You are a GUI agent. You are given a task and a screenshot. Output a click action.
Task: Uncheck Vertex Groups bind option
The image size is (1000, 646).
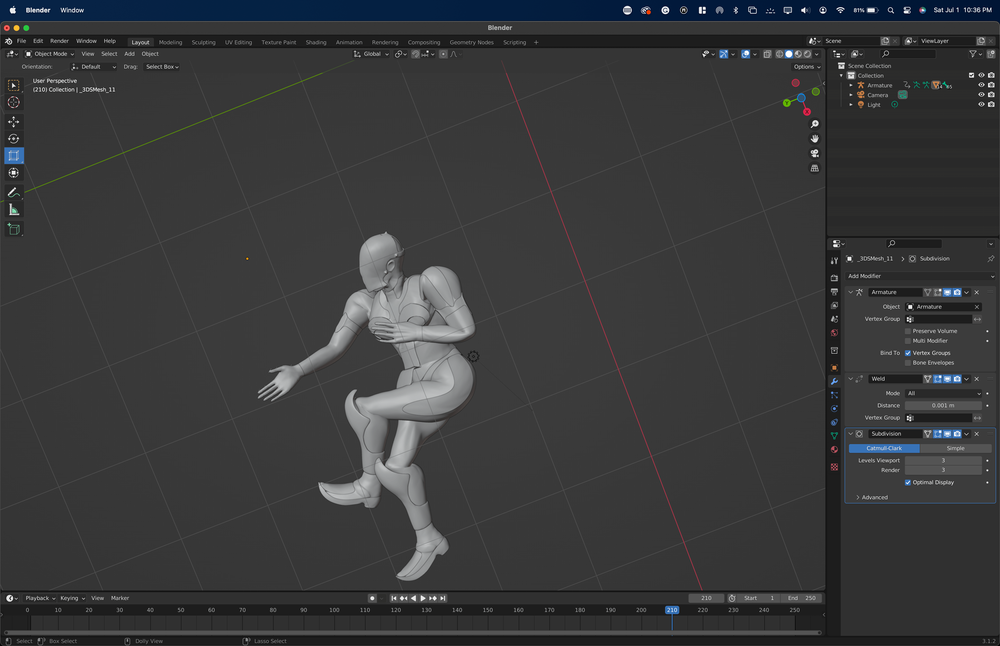tap(908, 353)
